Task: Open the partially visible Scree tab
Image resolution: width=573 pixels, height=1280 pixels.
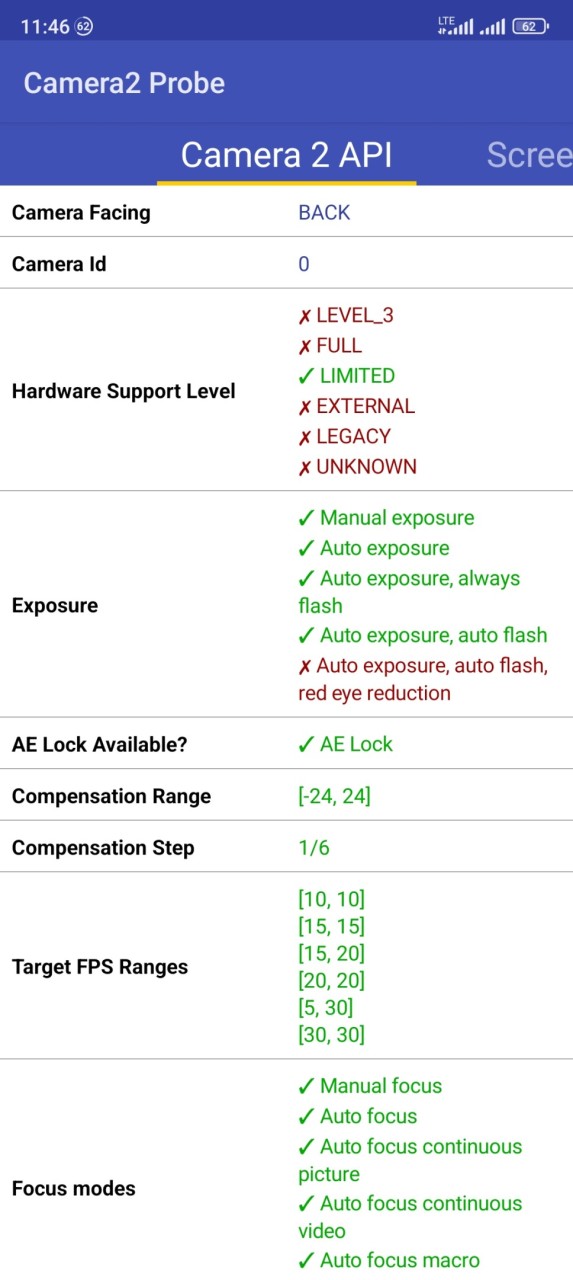Action: tap(529, 155)
